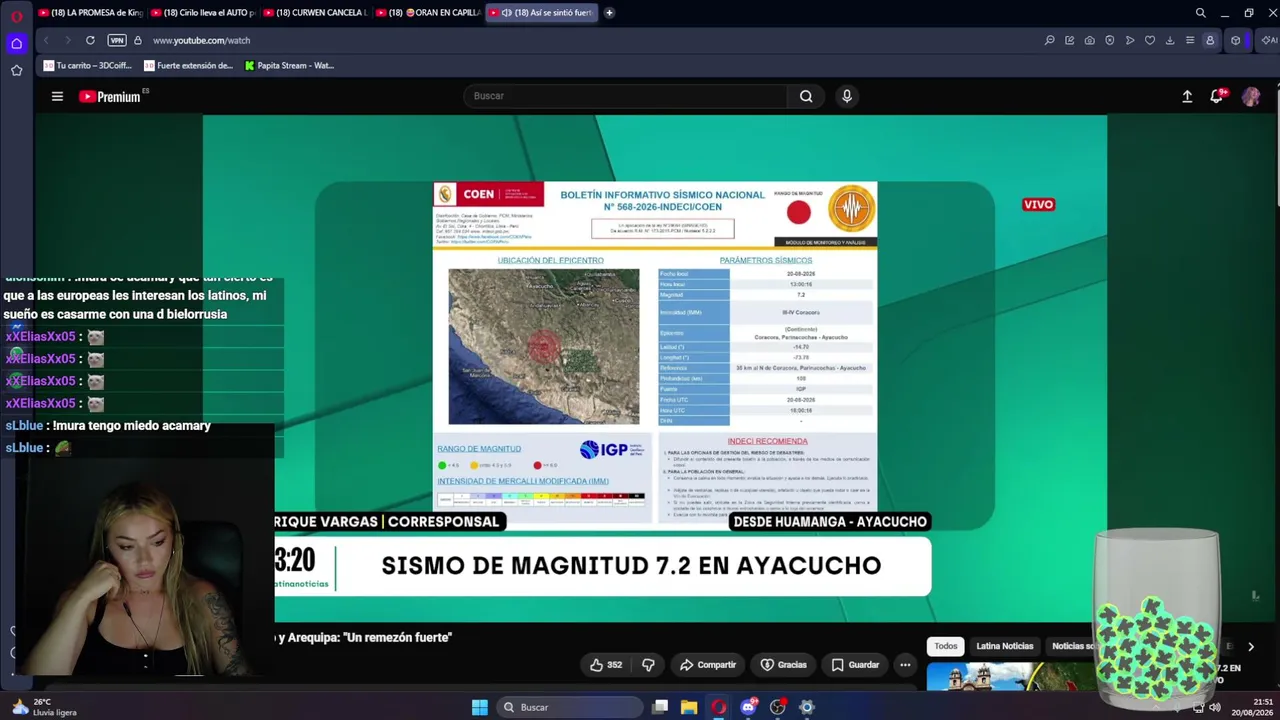The height and width of the screenshot is (720, 1280).
Task: Go to YouTube Premium home logo
Action: tap(110, 96)
